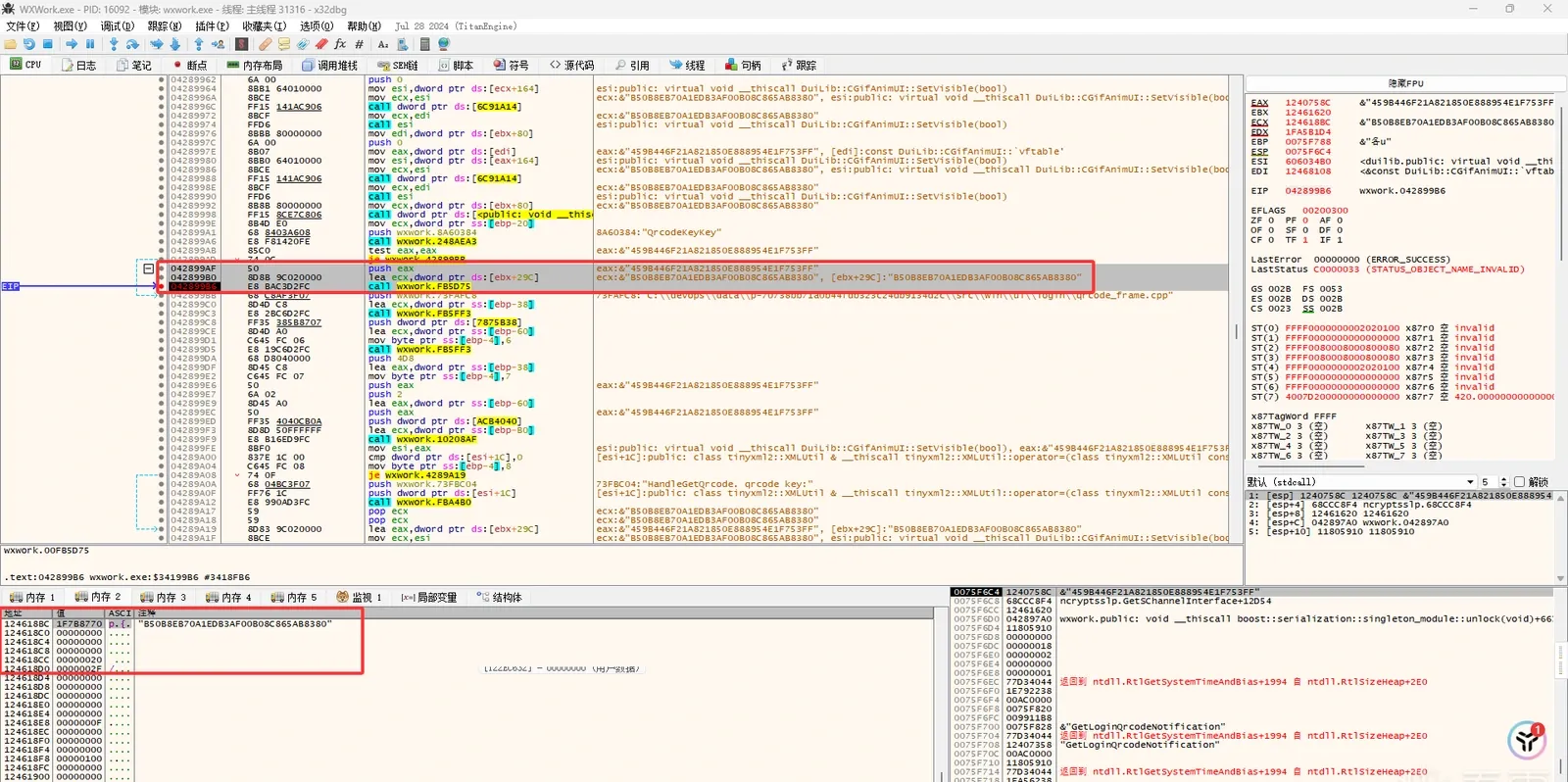The width and height of the screenshot is (1568, 782).
Task: Select the 内存 2 dump tab
Action: click(x=97, y=597)
